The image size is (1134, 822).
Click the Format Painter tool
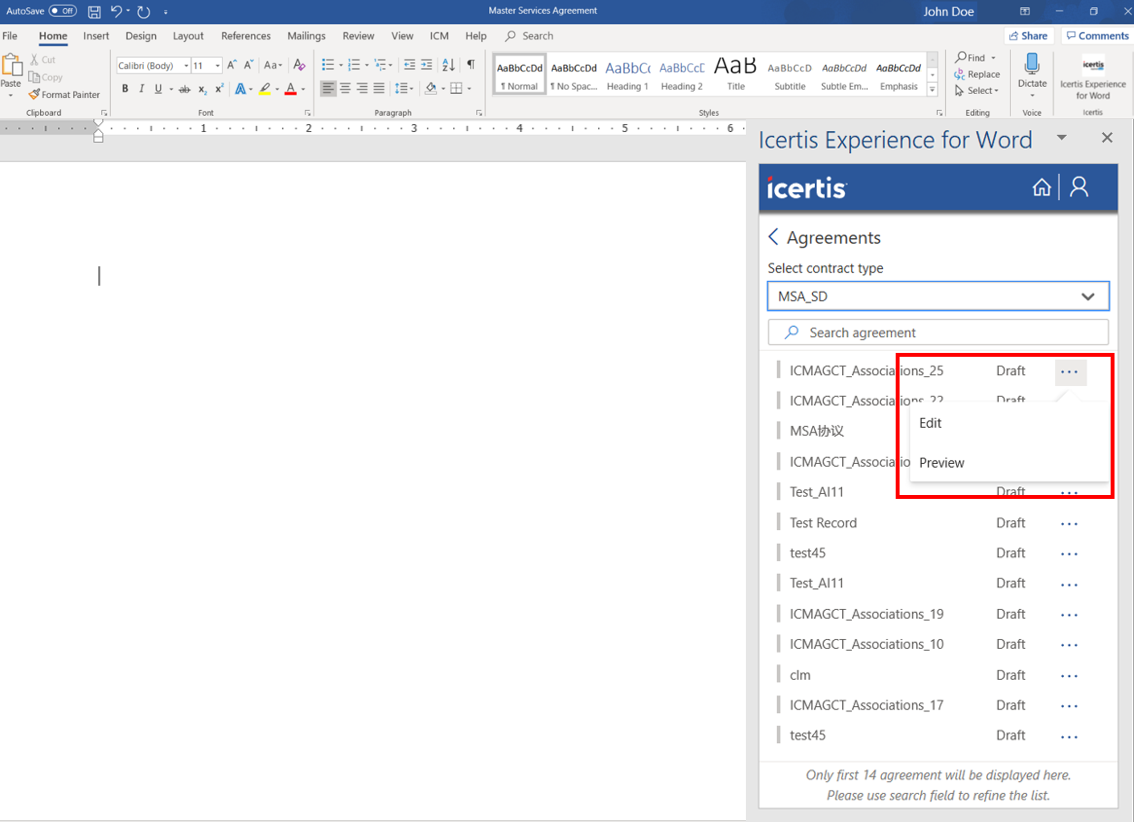click(x=64, y=95)
